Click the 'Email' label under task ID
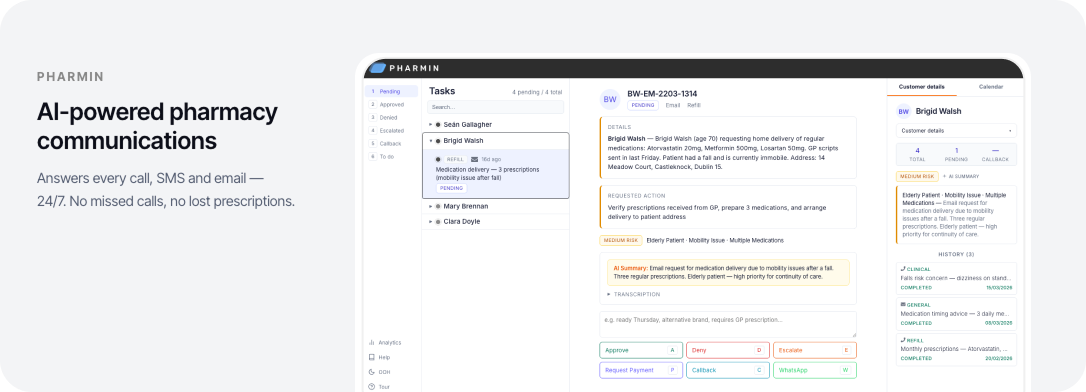The height and width of the screenshot is (392, 1086). (x=673, y=105)
